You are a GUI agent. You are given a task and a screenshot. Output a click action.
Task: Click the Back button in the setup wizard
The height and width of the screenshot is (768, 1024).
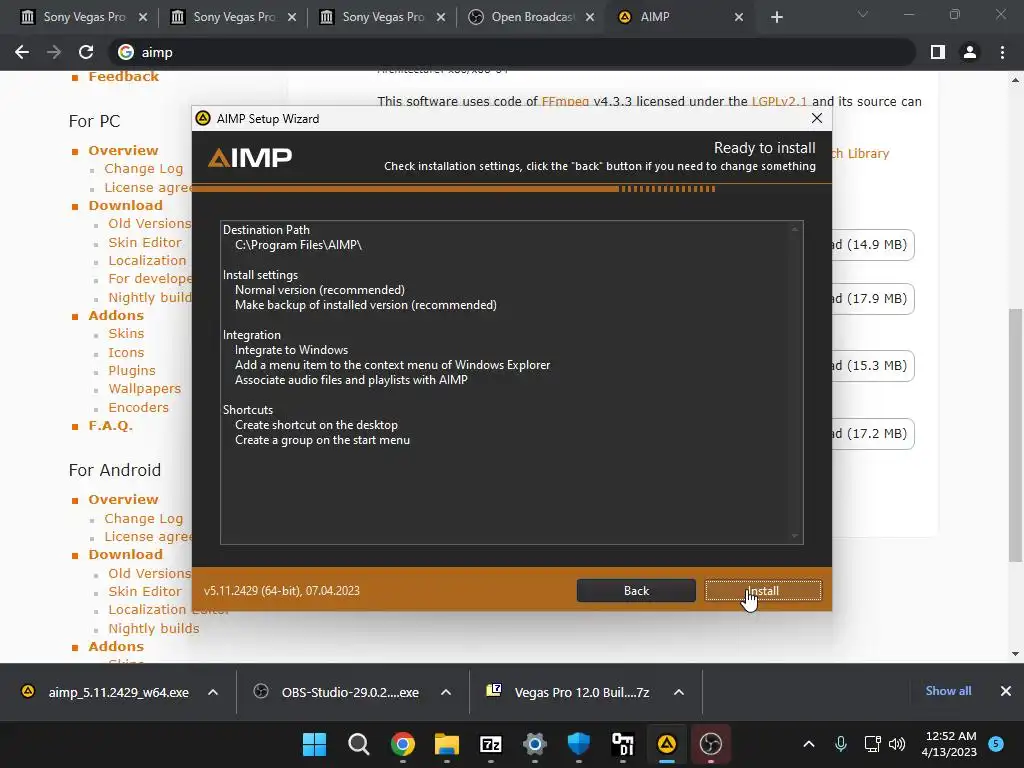click(x=636, y=590)
